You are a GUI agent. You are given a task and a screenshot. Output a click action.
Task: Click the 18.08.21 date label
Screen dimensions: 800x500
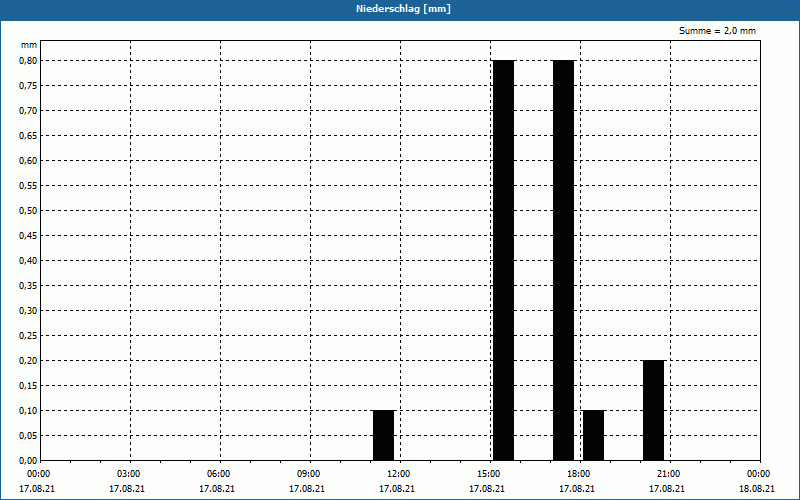pyautogui.click(x=757, y=489)
